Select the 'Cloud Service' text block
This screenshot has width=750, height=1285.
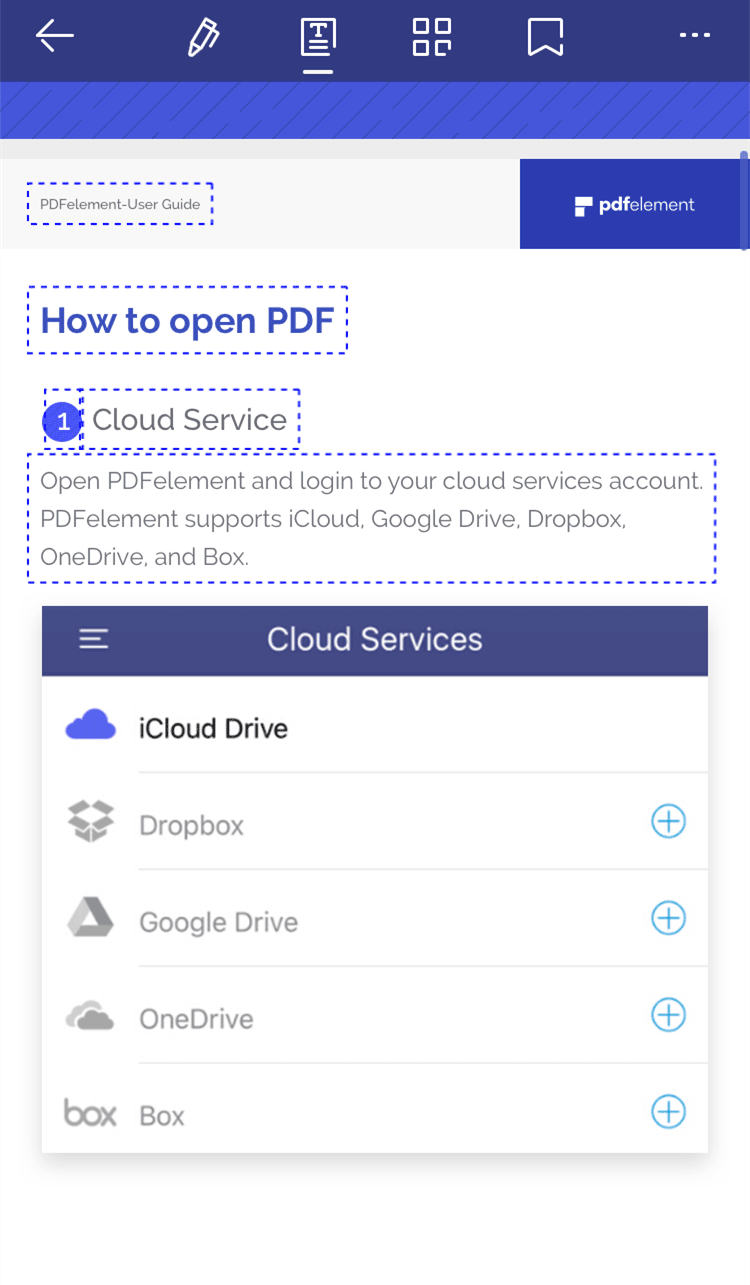tap(190, 419)
